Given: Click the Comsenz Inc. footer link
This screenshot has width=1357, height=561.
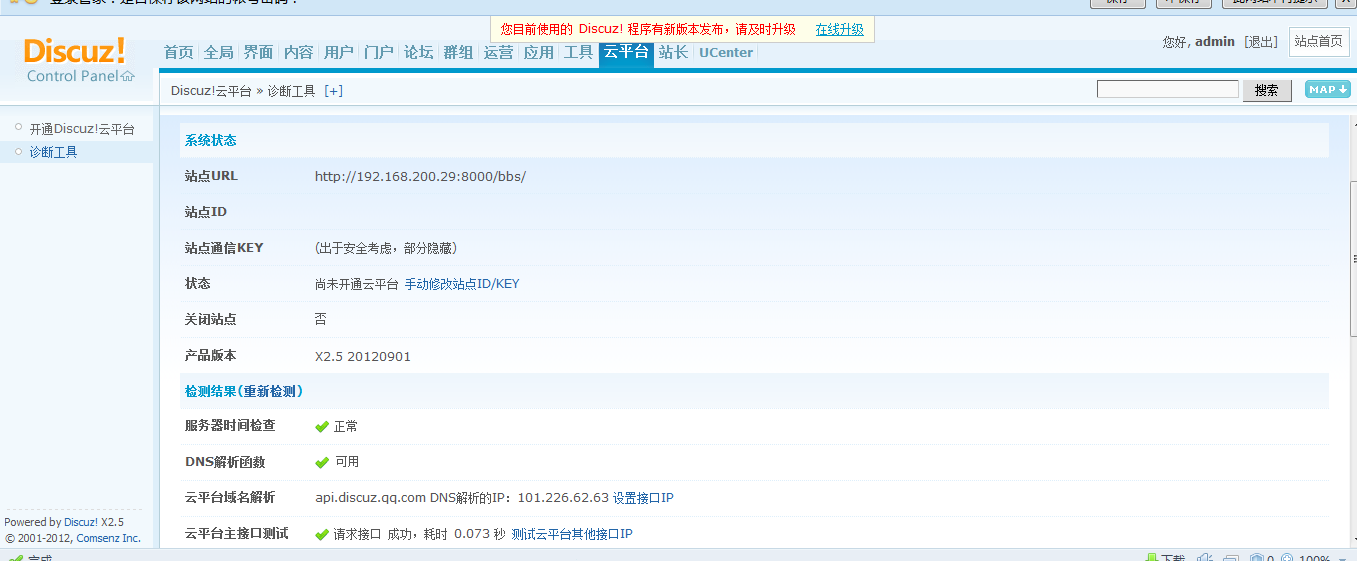Looking at the screenshot, I should pyautogui.click(x=109, y=538).
